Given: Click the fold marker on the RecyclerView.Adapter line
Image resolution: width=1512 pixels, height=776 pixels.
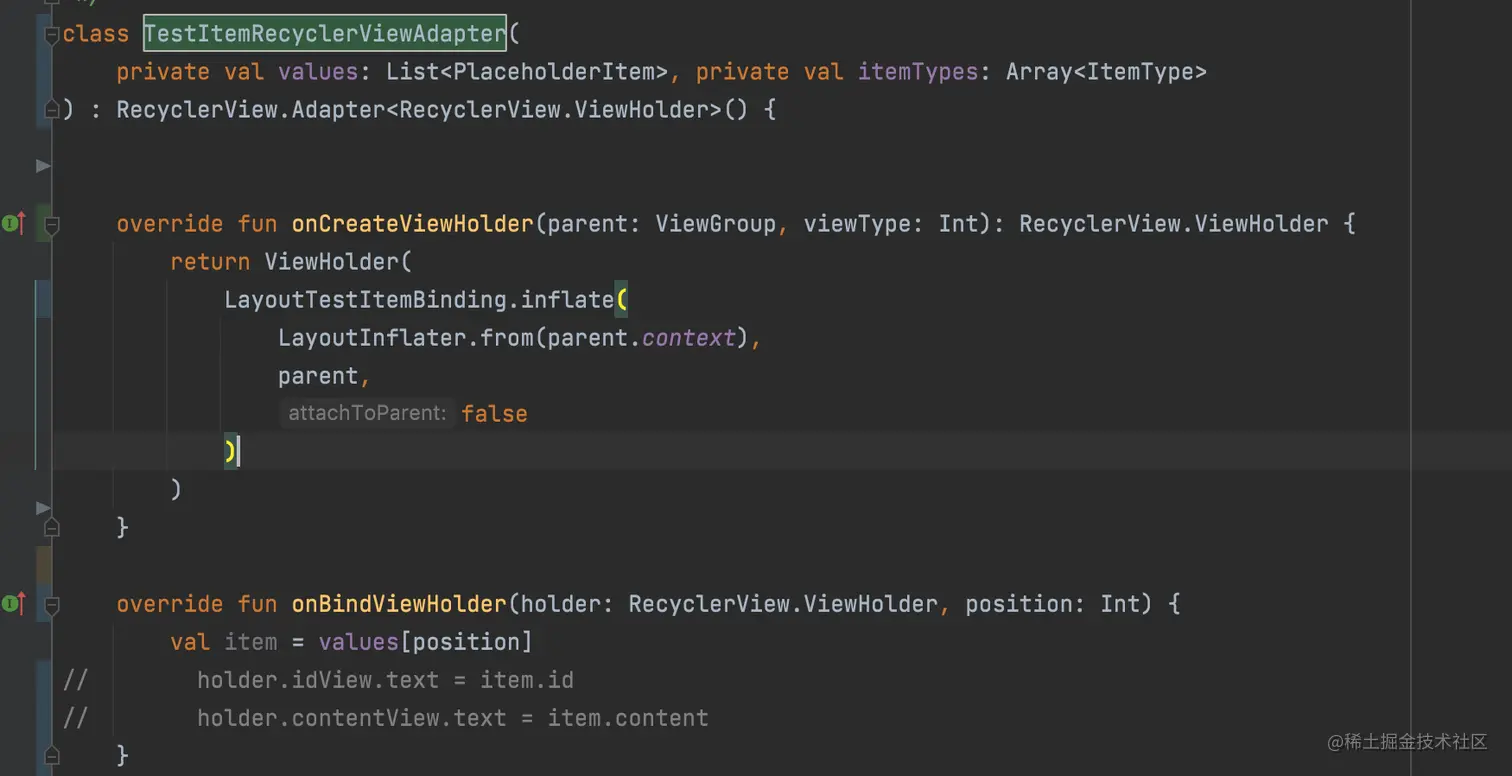Looking at the screenshot, I should [x=52, y=110].
